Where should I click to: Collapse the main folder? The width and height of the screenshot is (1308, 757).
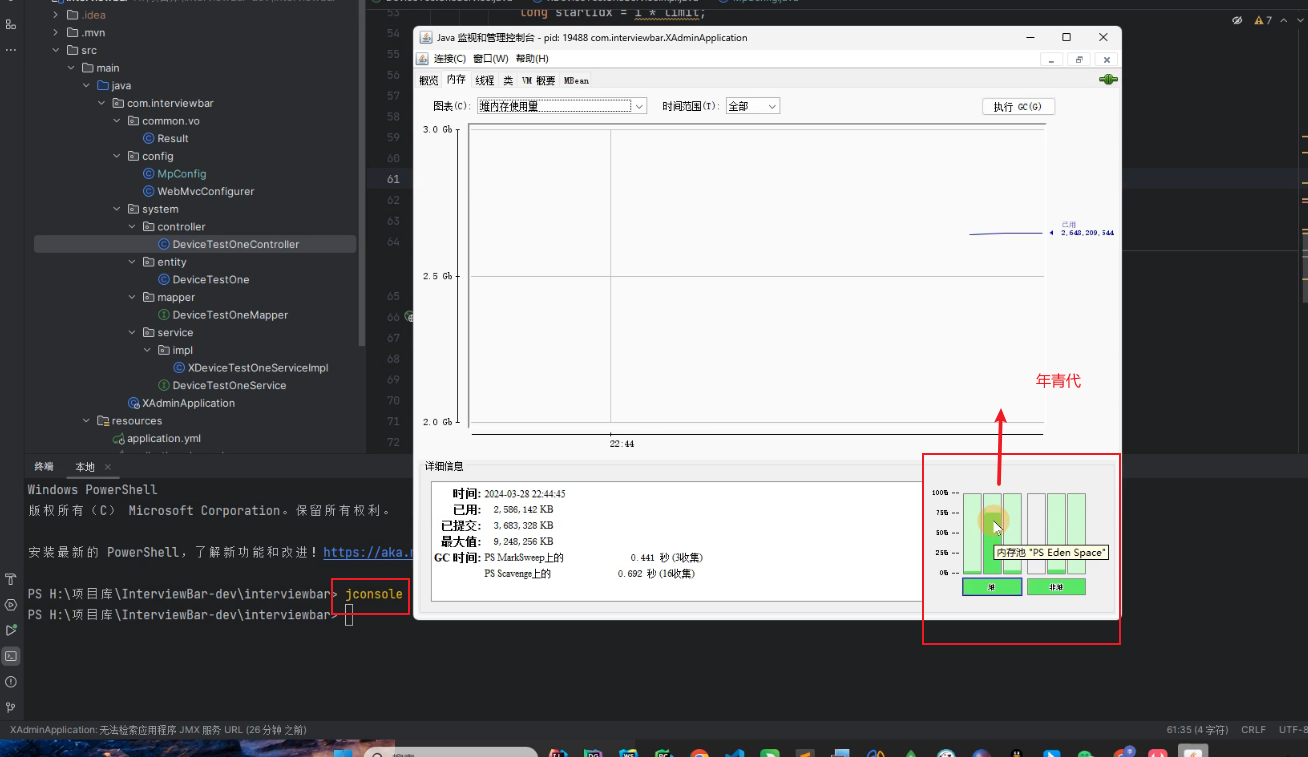[71, 68]
